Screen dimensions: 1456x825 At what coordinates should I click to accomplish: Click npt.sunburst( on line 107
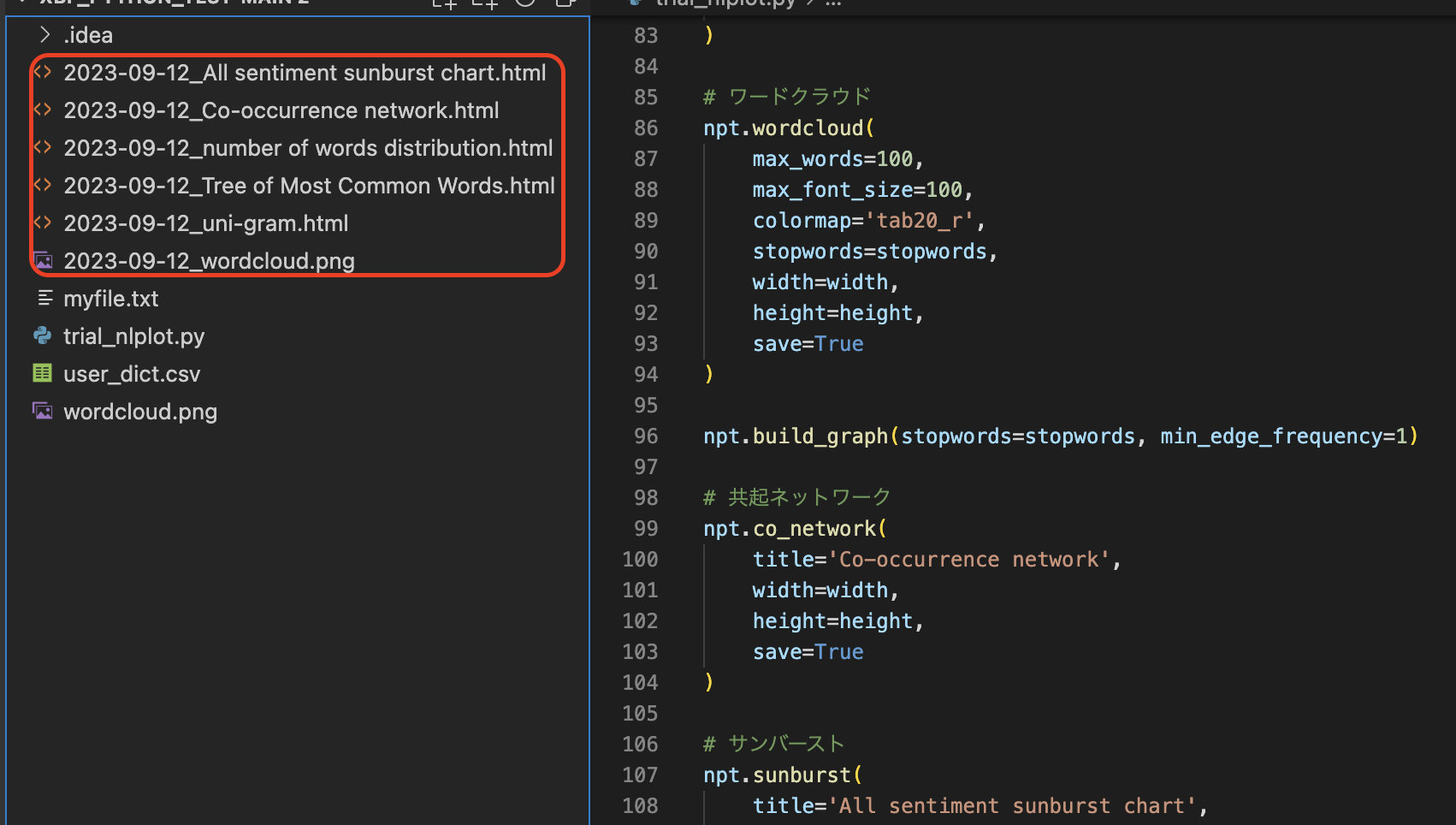coord(783,775)
